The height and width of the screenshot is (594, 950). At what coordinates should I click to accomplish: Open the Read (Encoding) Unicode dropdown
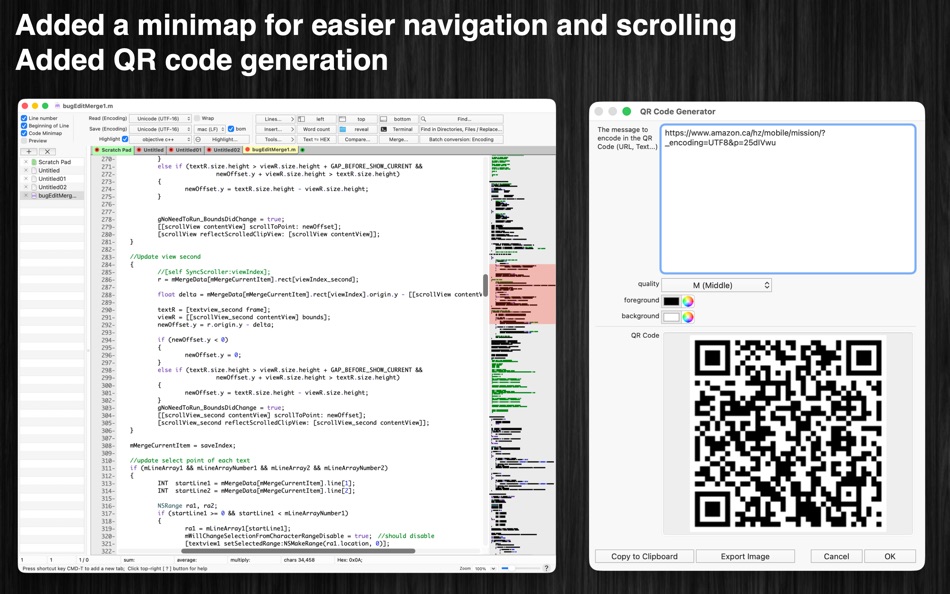pos(160,119)
